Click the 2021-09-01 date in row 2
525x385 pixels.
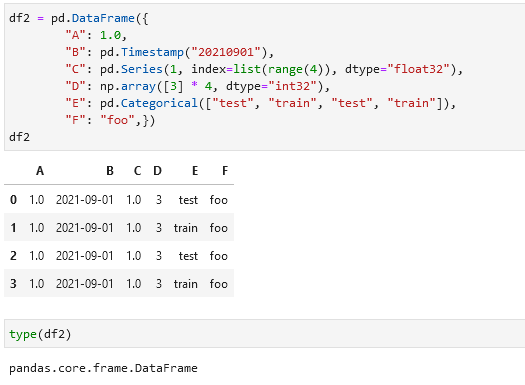[85, 256]
